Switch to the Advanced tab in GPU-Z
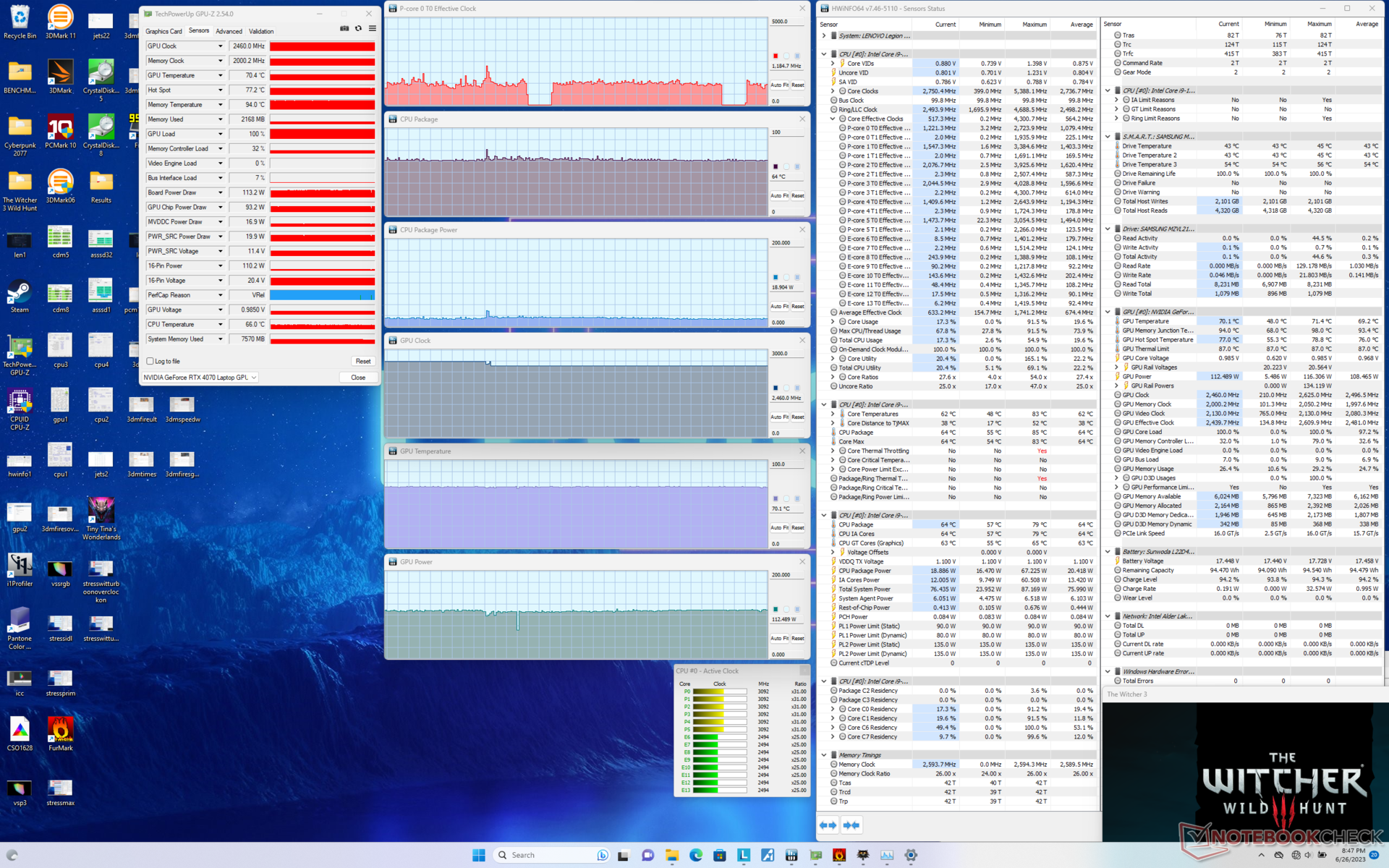This screenshot has height=868, width=1389. coord(229,31)
